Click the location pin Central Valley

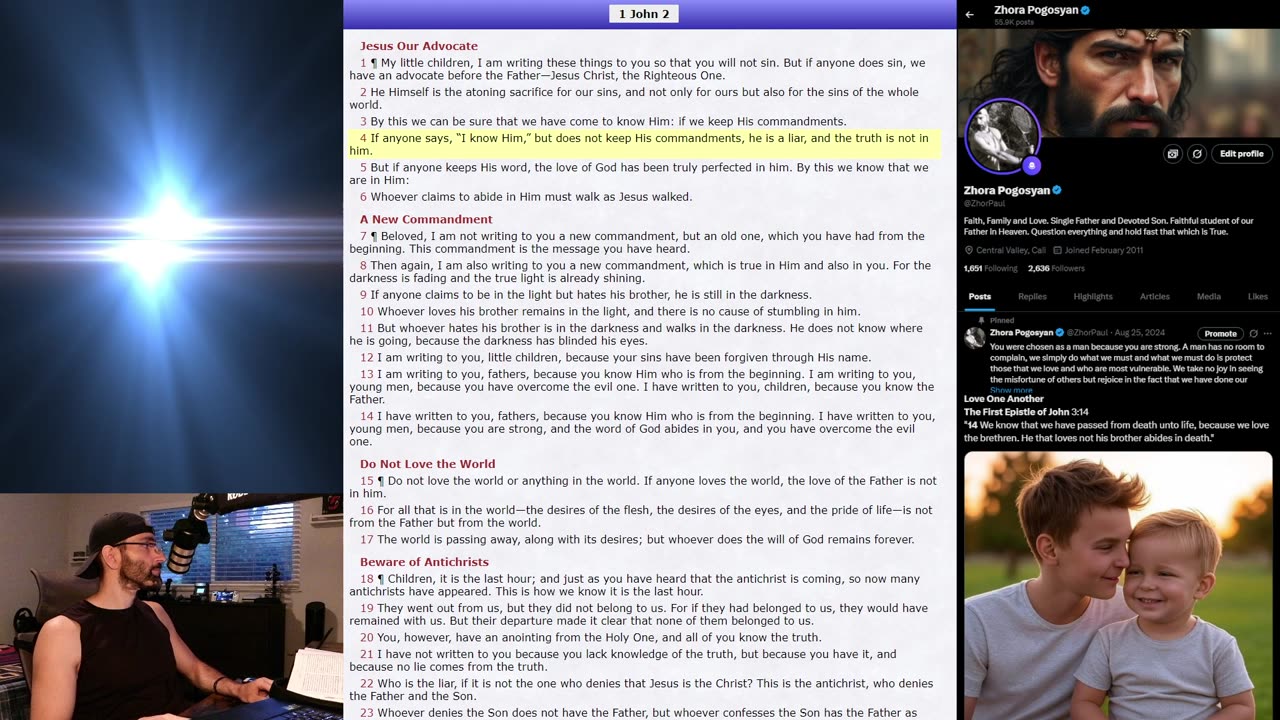(x=969, y=250)
